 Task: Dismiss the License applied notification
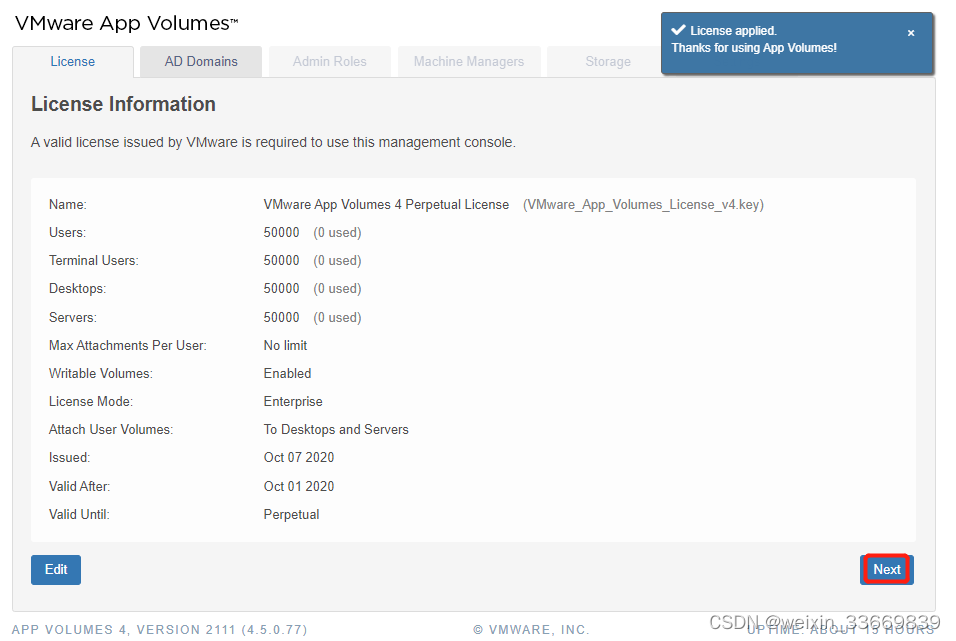[x=910, y=33]
